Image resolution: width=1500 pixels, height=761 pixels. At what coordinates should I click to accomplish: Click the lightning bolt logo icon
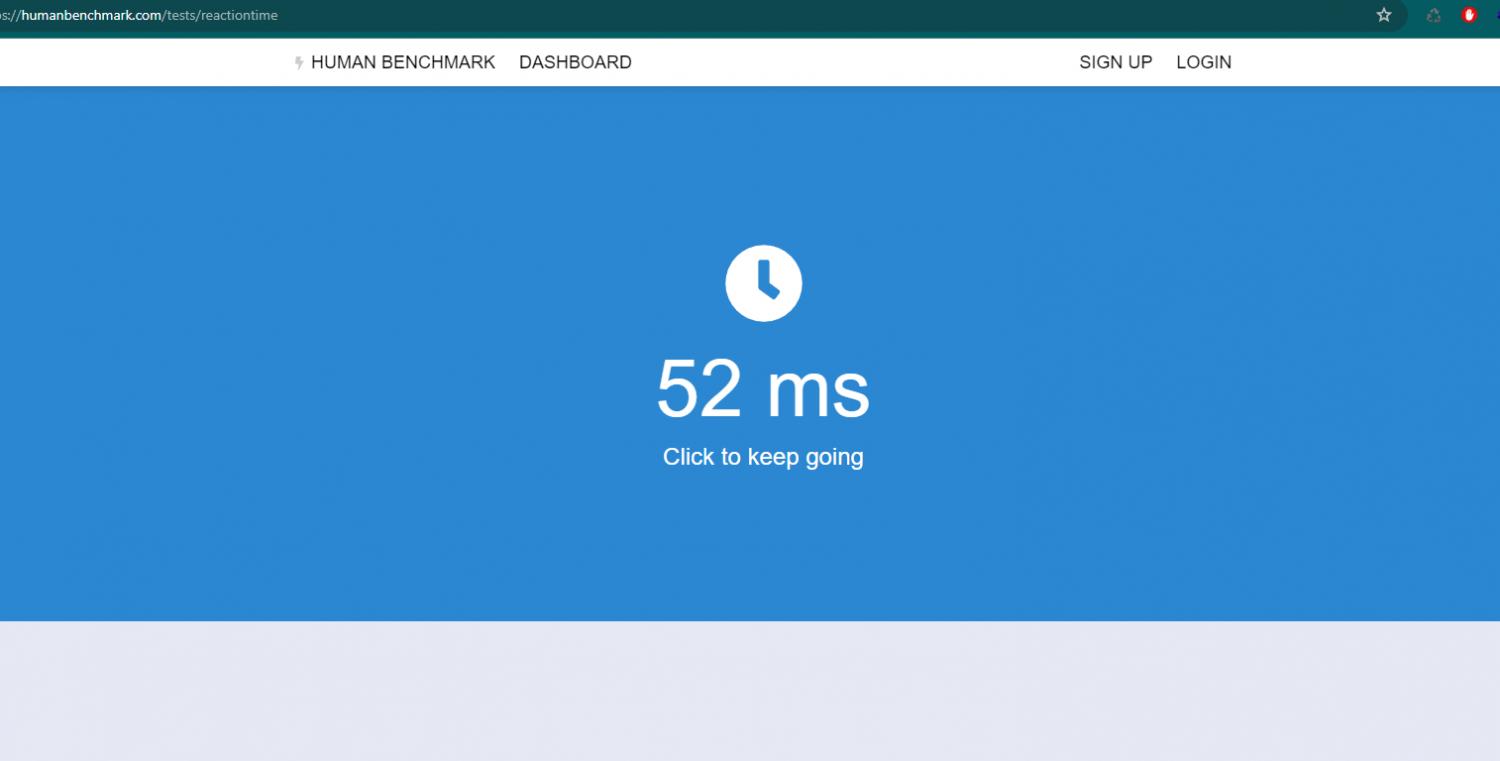[x=298, y=63]
